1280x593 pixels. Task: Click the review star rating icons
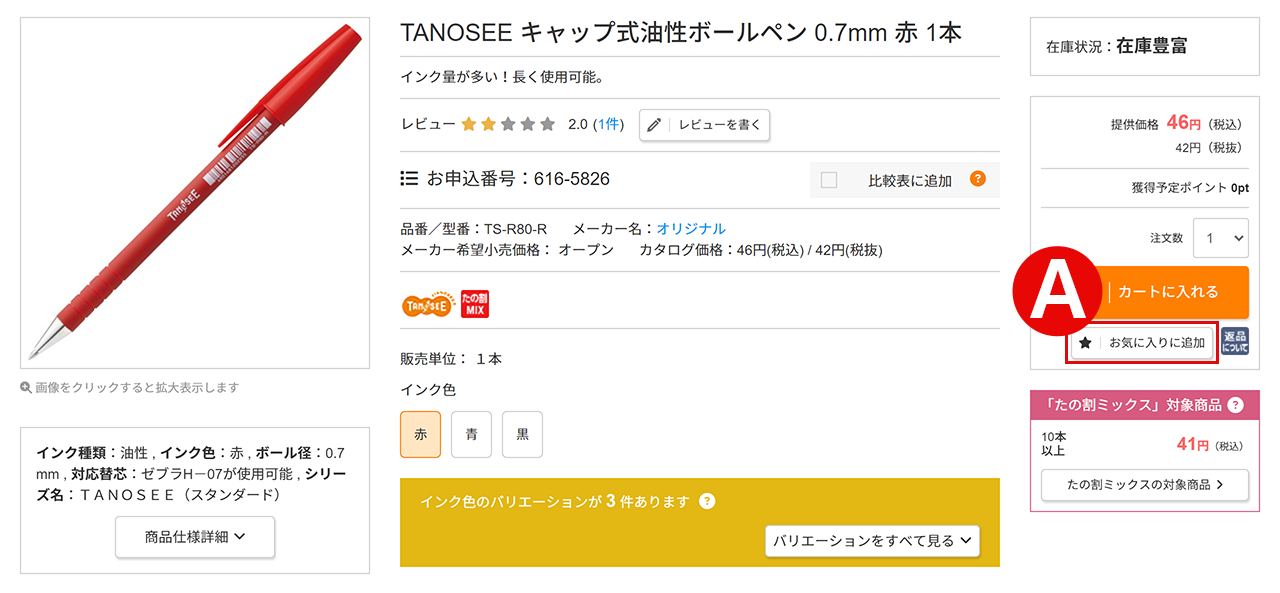508,124
